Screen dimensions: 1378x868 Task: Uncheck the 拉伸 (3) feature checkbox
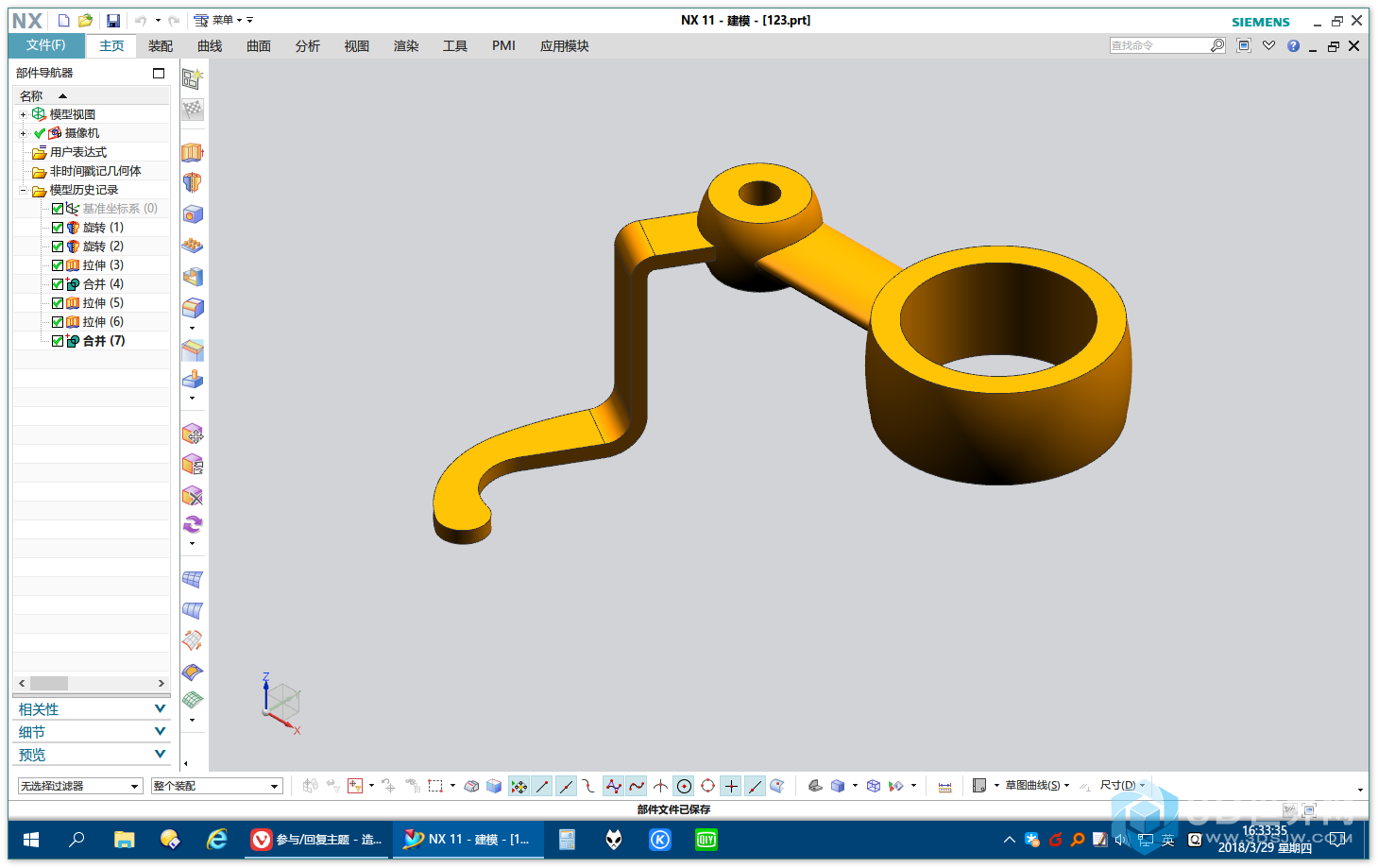click(x=58, y=265)
